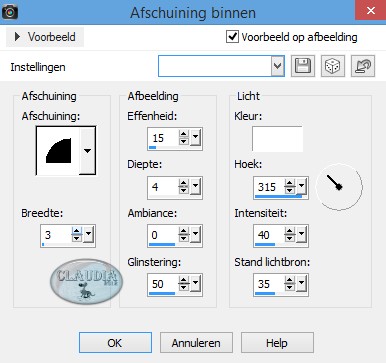The height and width of the screenshot is (363, 386).
Task: Click the randomize parameters dice icon
Action: click(332, 66)
